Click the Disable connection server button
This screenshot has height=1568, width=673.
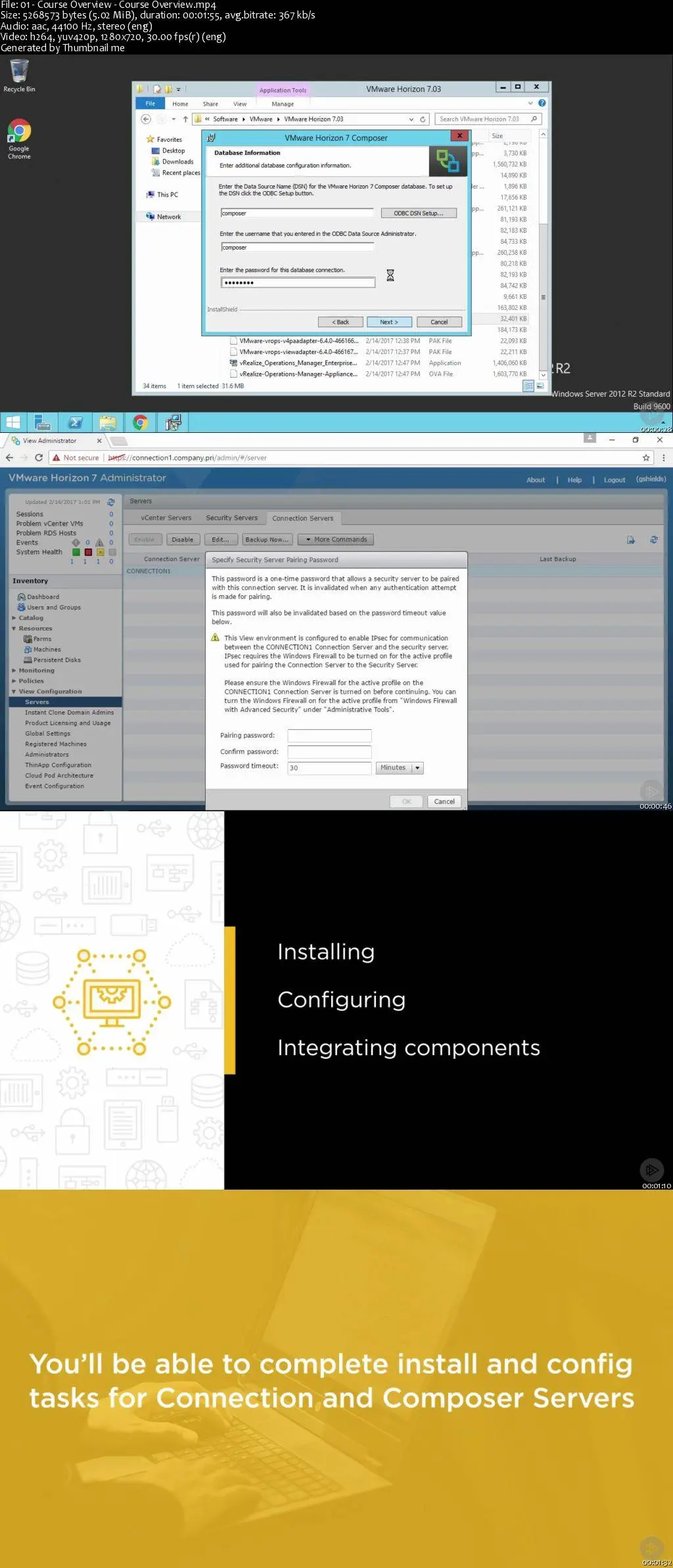coord(183,539)
